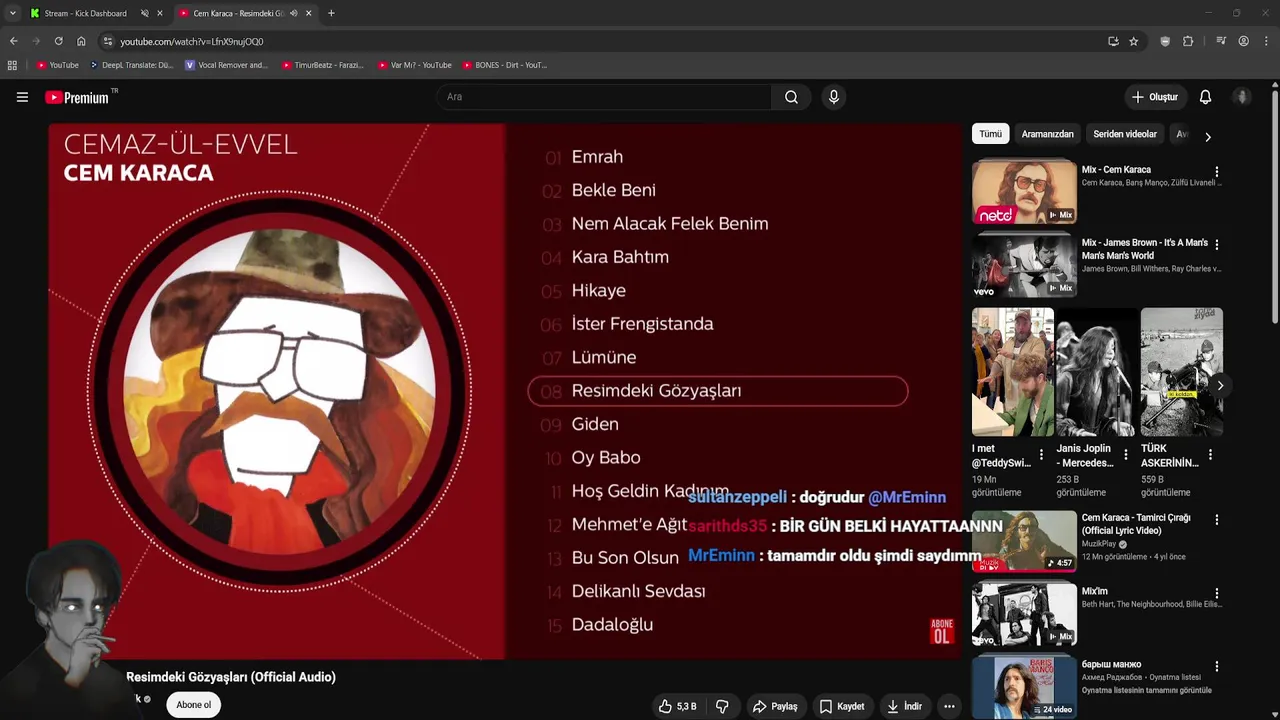The width and height of the screenshot is (1280, 720).
Task: Select the Tümü filter chip
Action: pos(990,134)
